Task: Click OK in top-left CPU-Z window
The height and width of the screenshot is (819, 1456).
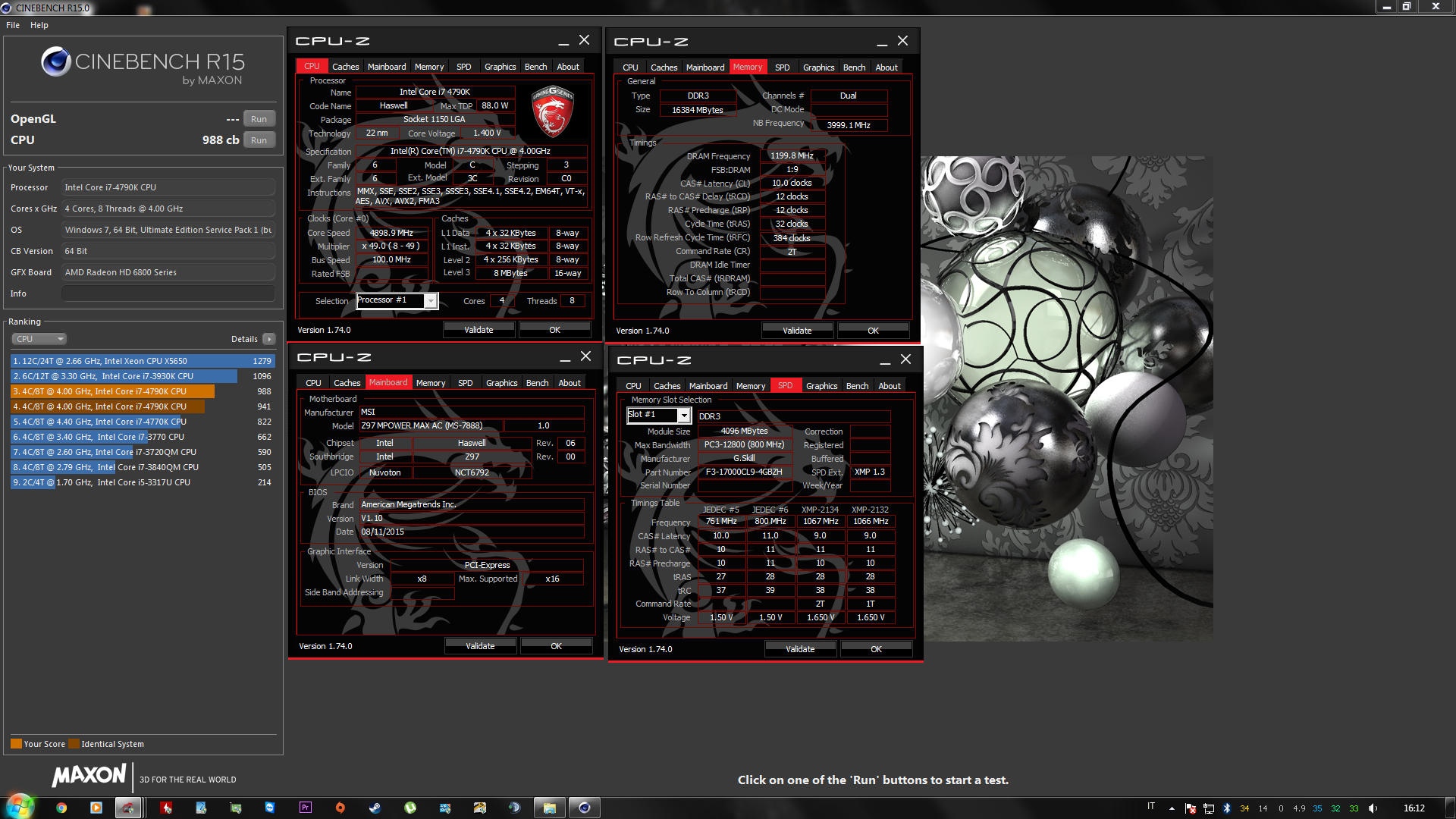Action: click(554, 330)
